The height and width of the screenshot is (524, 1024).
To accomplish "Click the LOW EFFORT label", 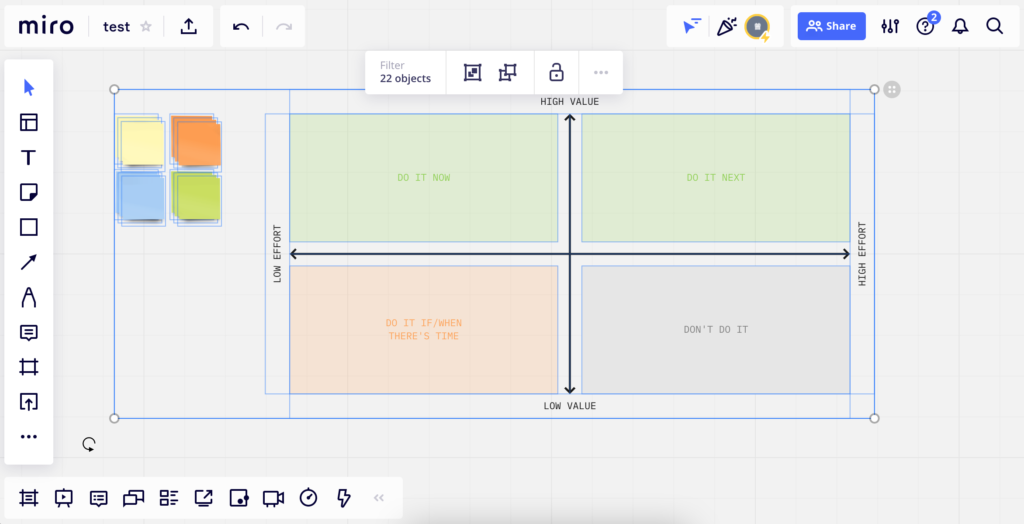I will pyautogui.click(x=278, y=254).
